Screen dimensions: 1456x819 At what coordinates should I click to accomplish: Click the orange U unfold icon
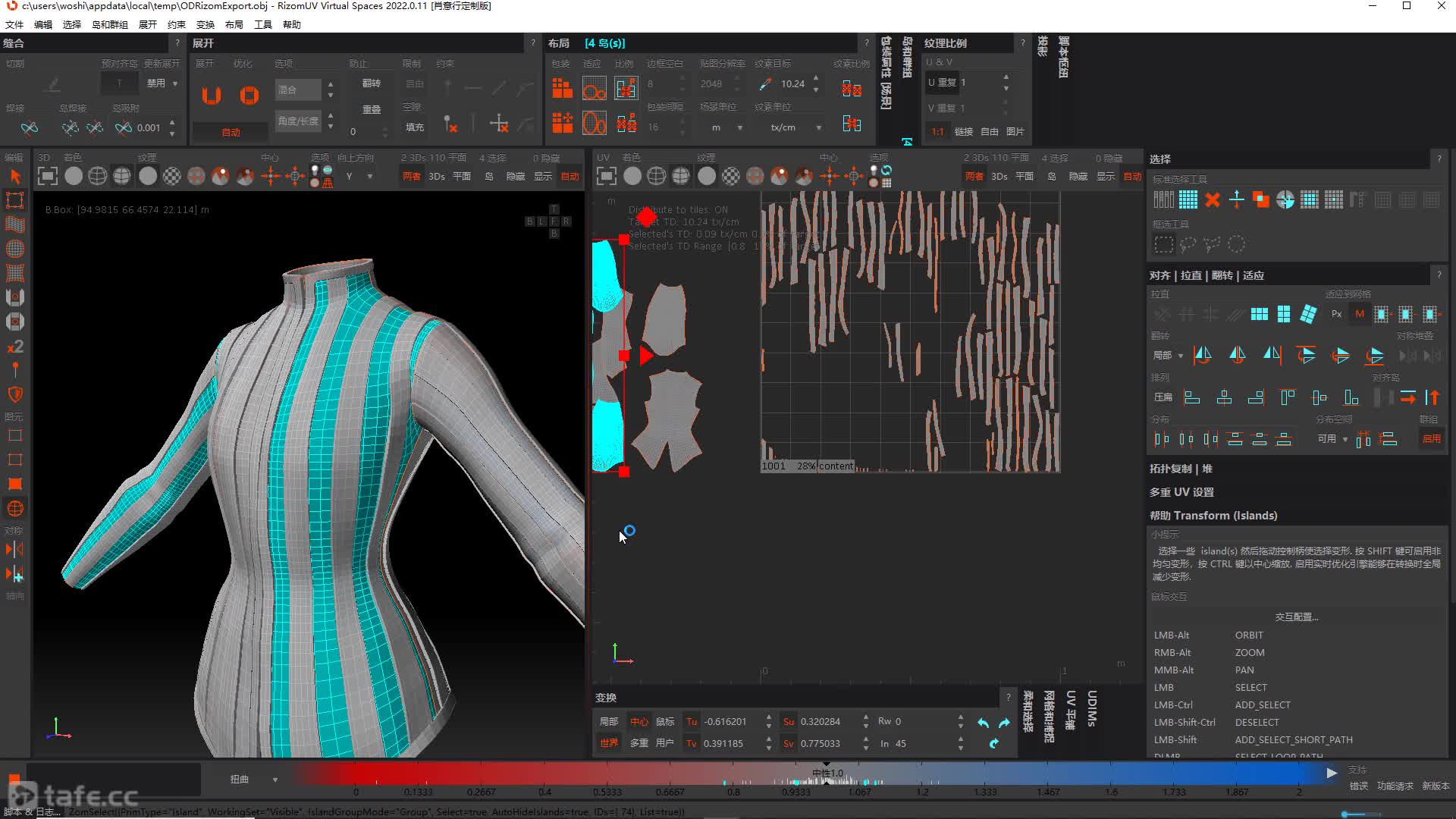(x=212, y=96)
